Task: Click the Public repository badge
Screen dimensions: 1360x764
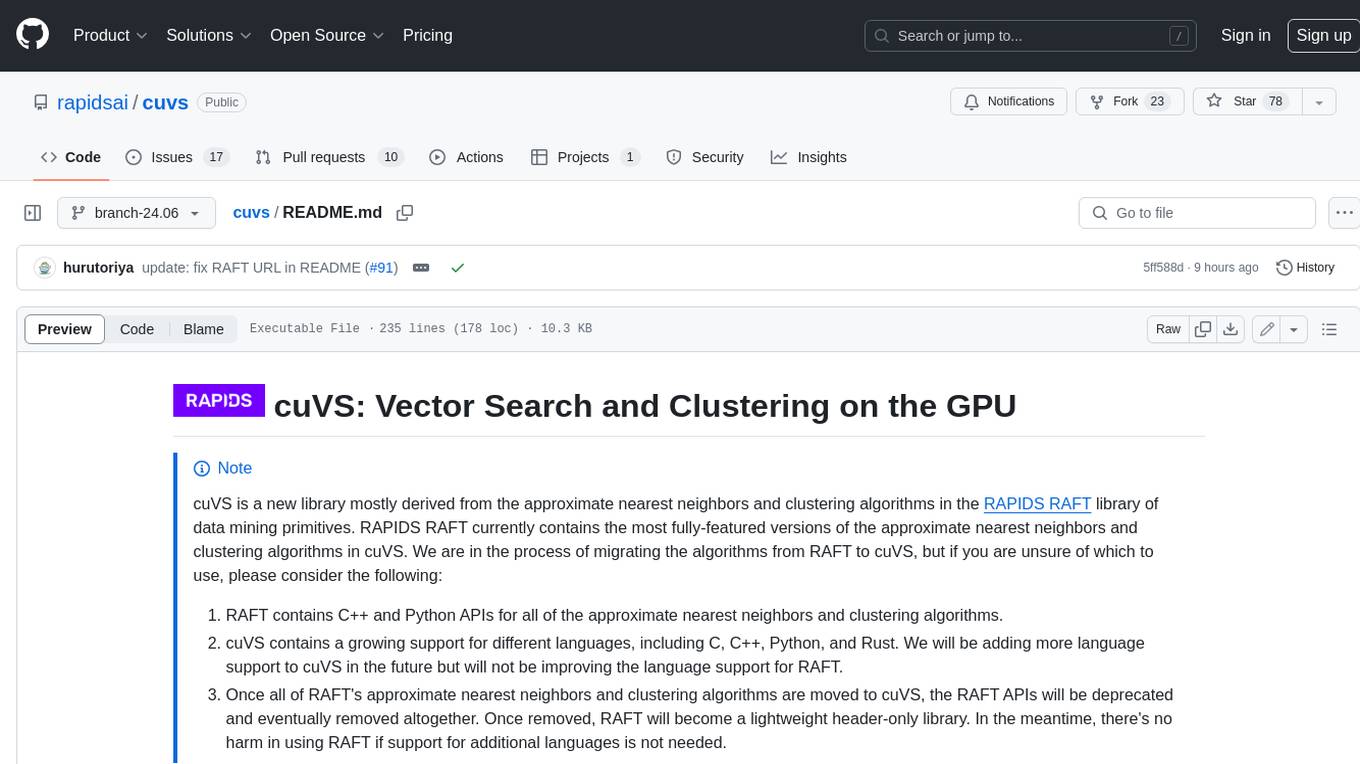Action: pos(222,102)
